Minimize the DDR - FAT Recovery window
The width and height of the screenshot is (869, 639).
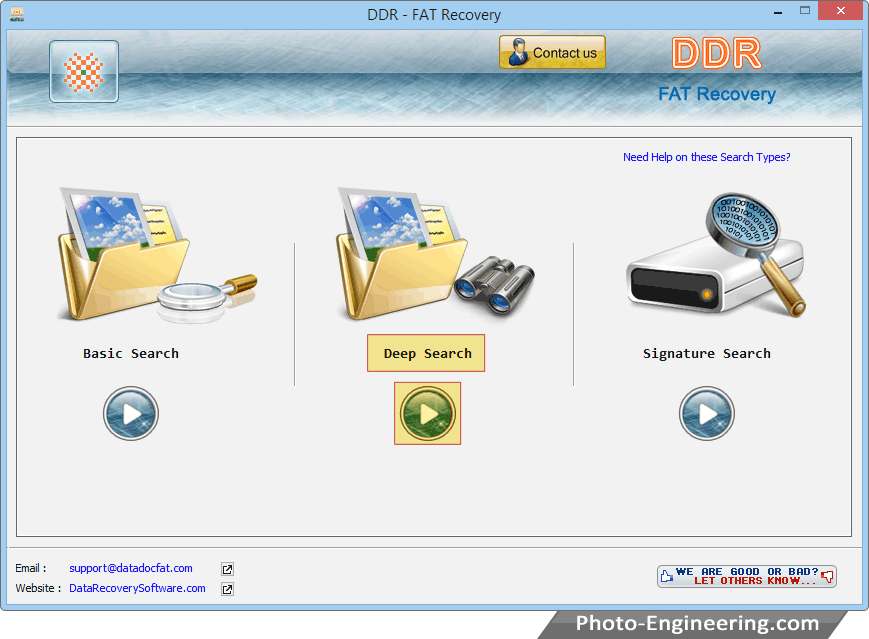click(x=778, y=12)
